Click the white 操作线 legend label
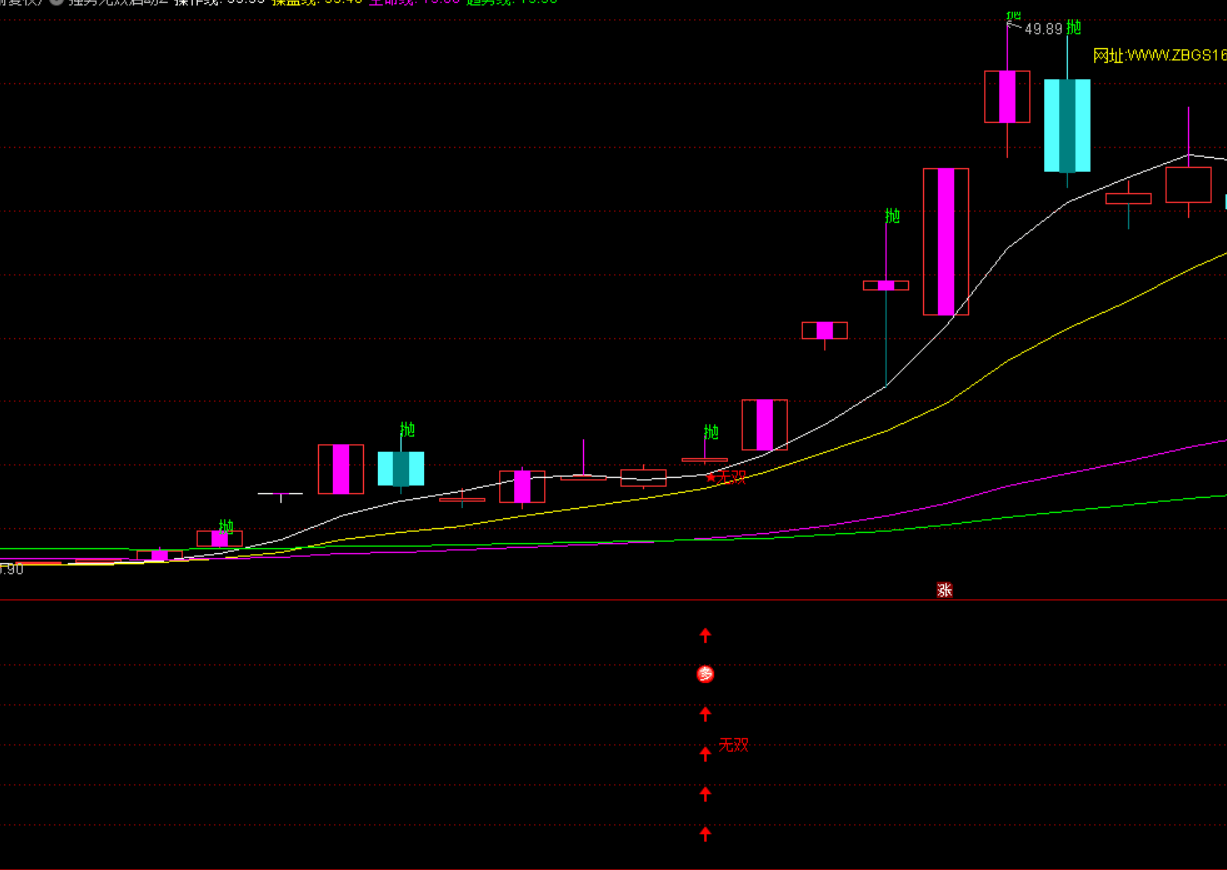1227x870 pixels. point(198,2)
